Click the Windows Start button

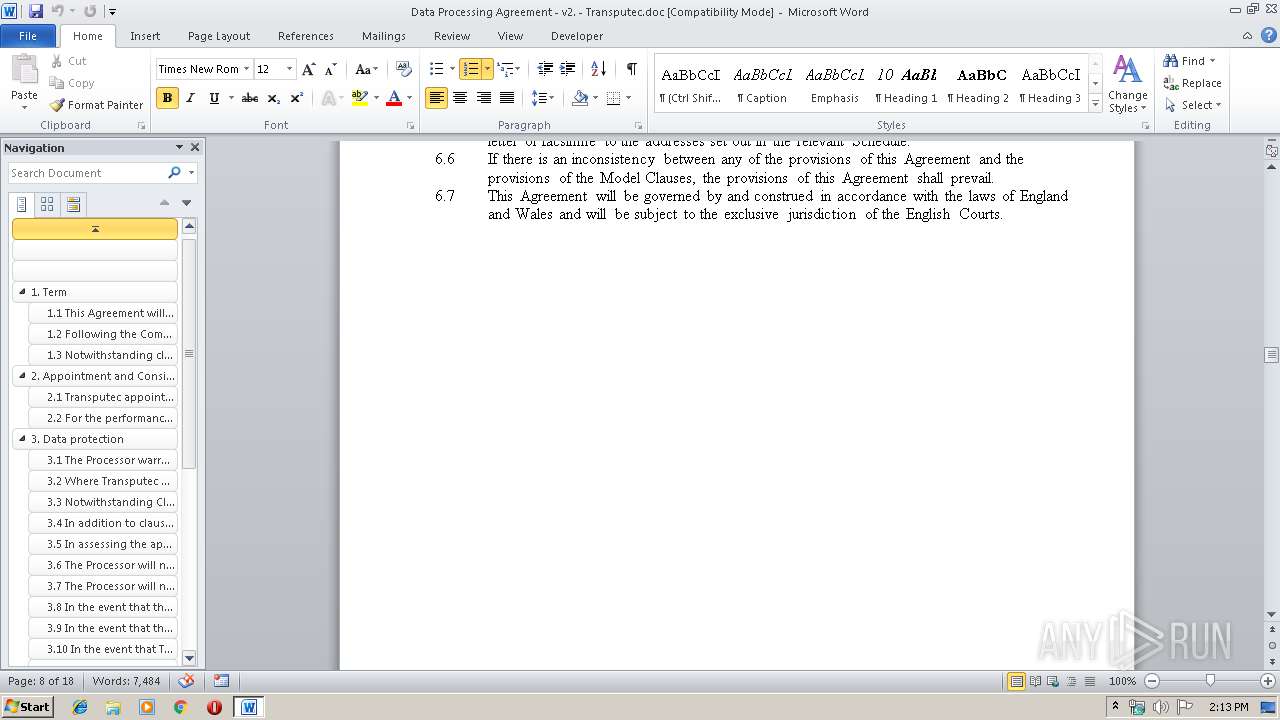pyautogui.click(x=27, y=706)
